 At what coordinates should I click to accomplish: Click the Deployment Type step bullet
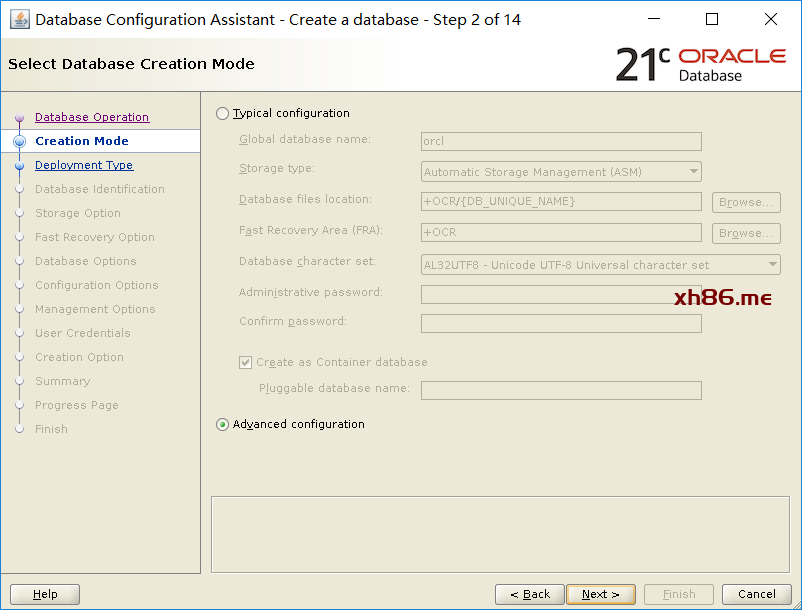click(x=19, y=166)
